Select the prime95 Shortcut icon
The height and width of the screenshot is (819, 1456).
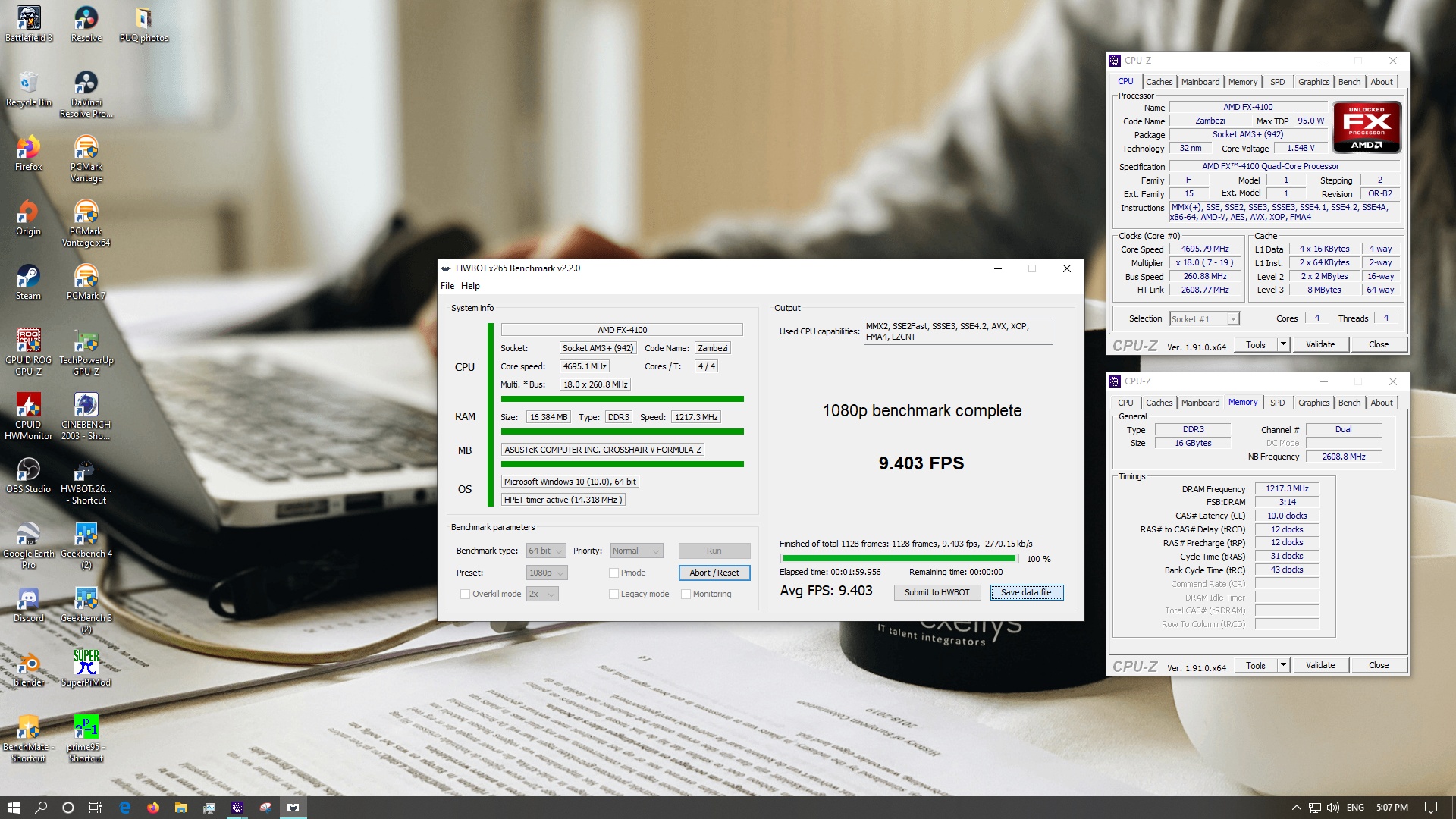tap(86, 739)
